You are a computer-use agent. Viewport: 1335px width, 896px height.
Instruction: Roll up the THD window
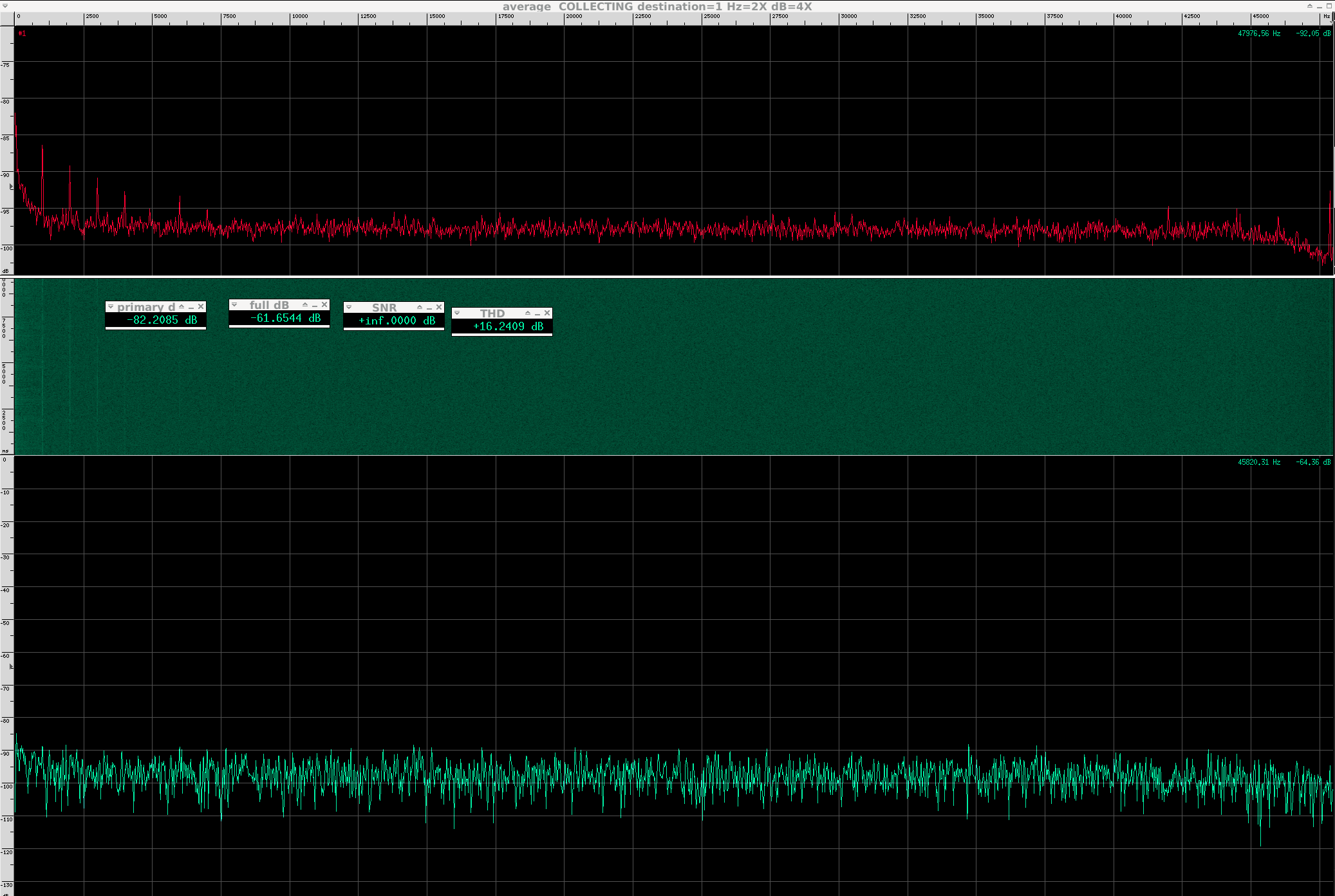[528, 313]
